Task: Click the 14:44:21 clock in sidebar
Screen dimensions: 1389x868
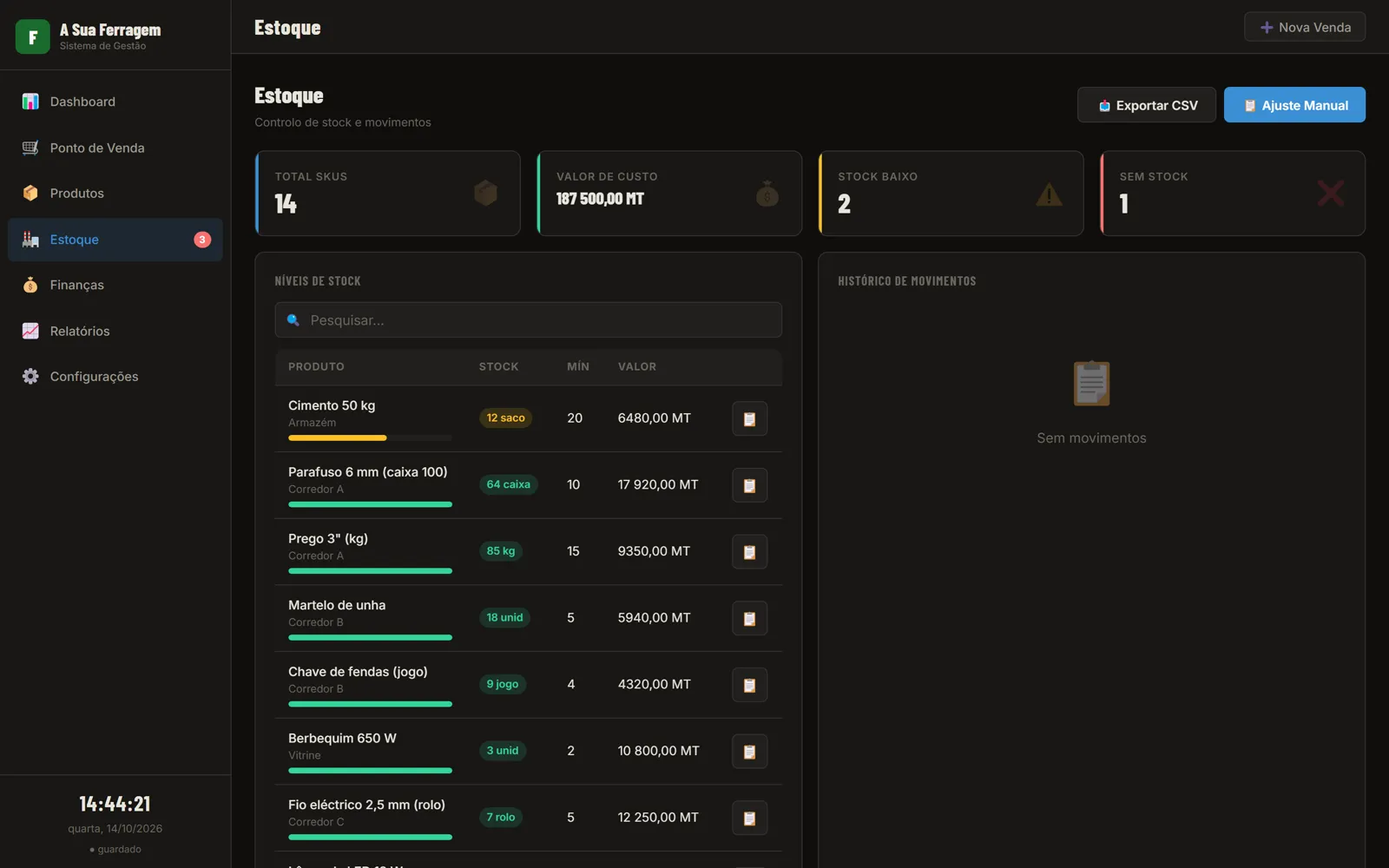Action: pos(115,804)
